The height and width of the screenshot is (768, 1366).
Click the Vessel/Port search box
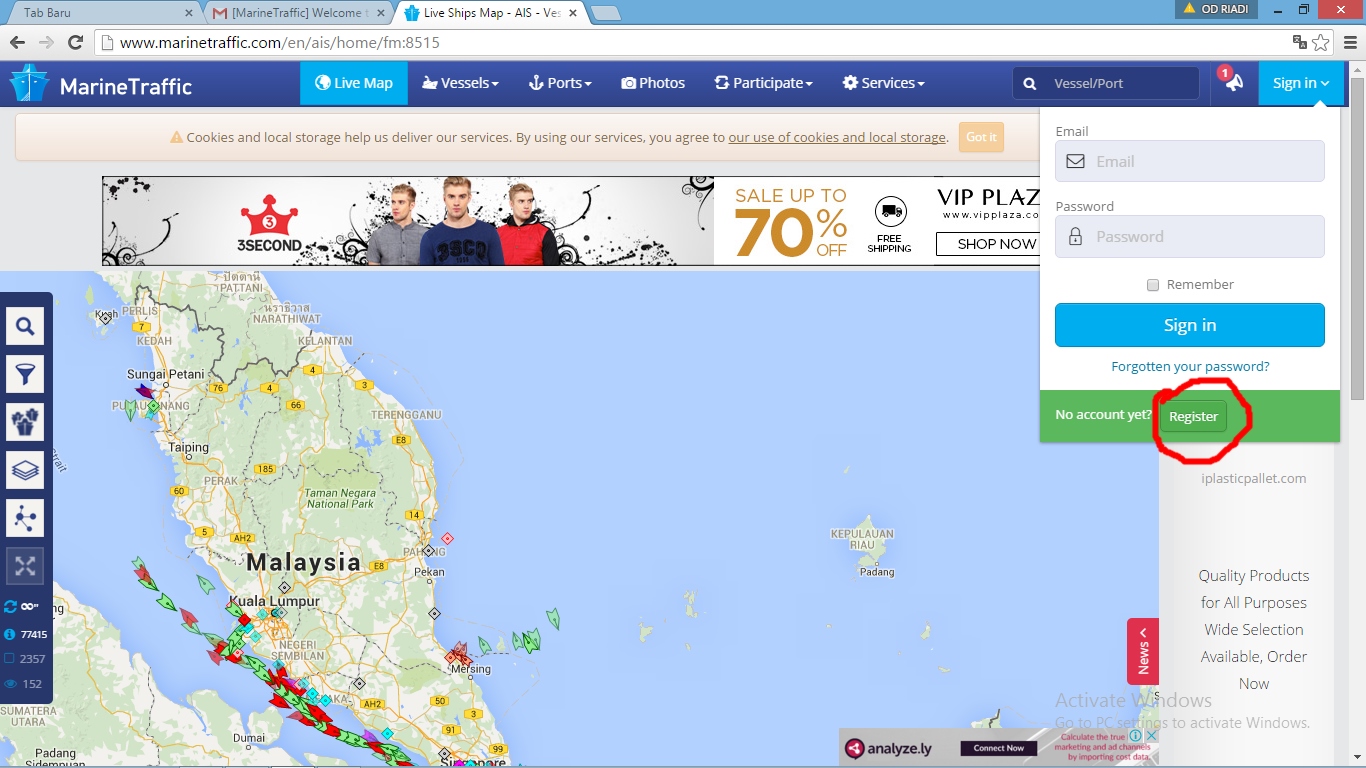[1105, 83]
